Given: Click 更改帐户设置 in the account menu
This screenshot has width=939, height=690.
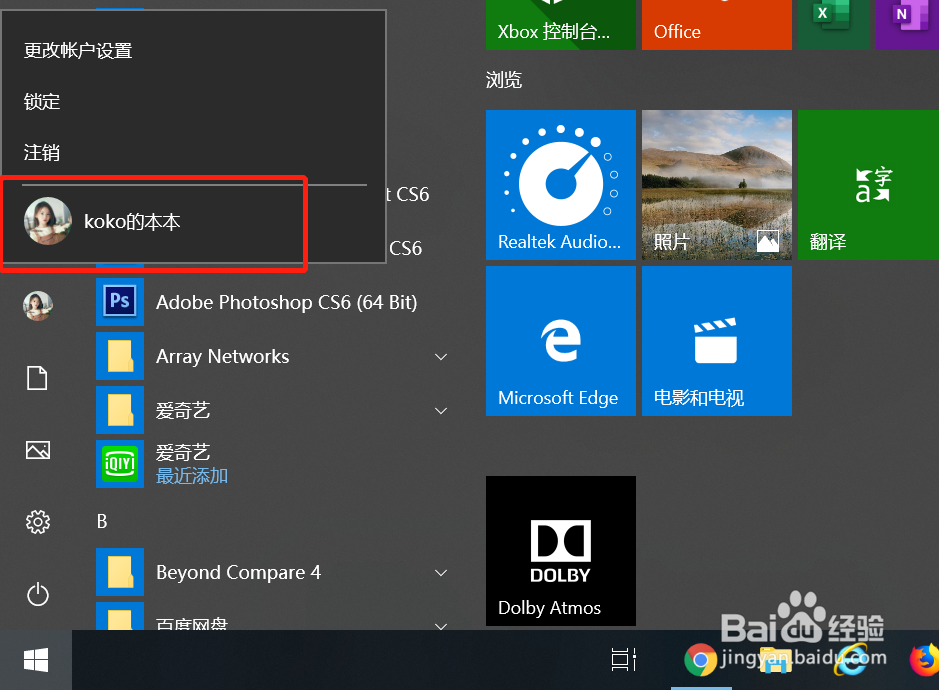Looking at the screenshot, I should pyautogui.click(x=78, y=51).
